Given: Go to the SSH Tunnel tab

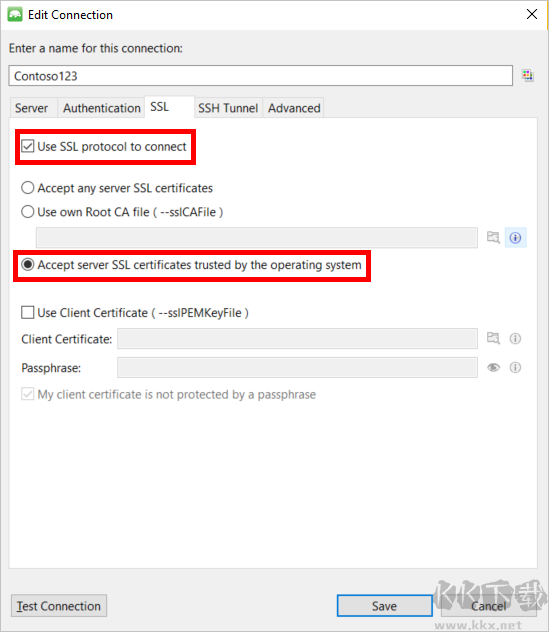Looking at the screenshot, I should point(228,108).
